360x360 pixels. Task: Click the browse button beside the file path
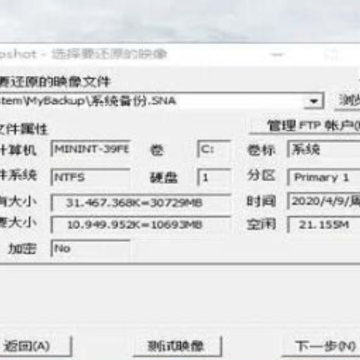pos(347,101)
